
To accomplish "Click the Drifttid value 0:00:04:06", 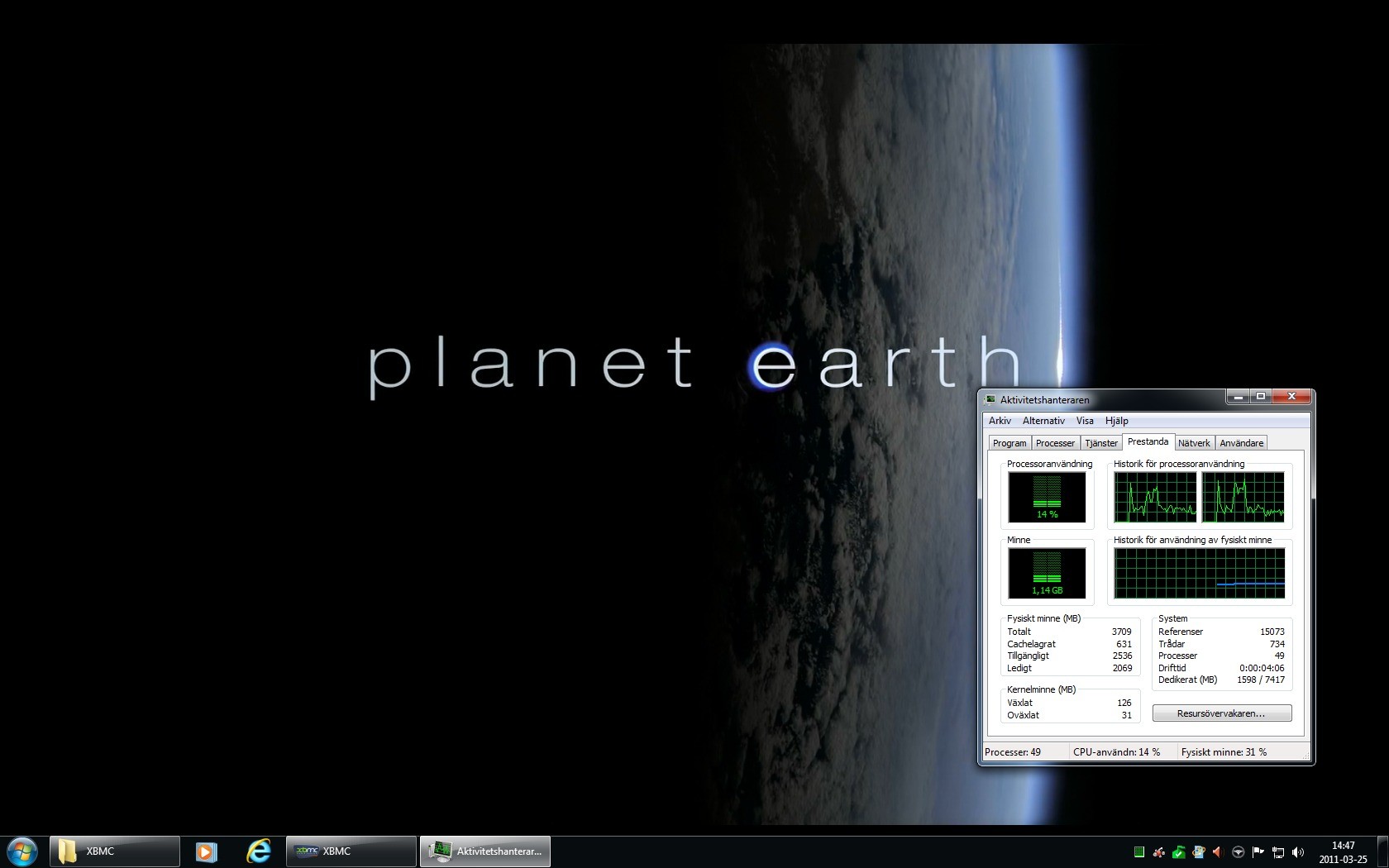I will 1262,668.
